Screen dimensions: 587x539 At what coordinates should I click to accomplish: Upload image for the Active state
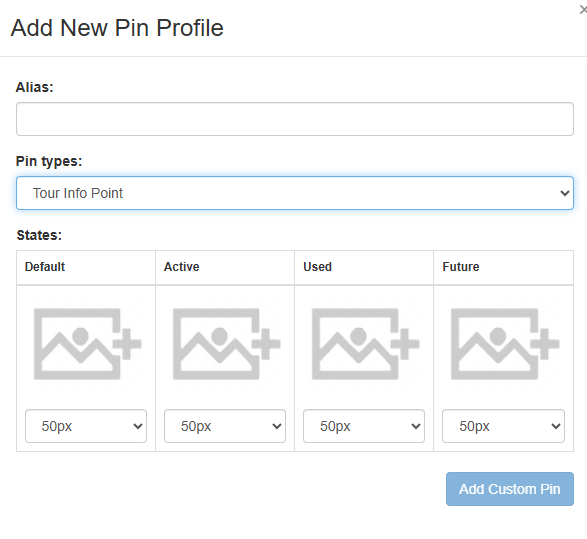[x=226, y=344]
